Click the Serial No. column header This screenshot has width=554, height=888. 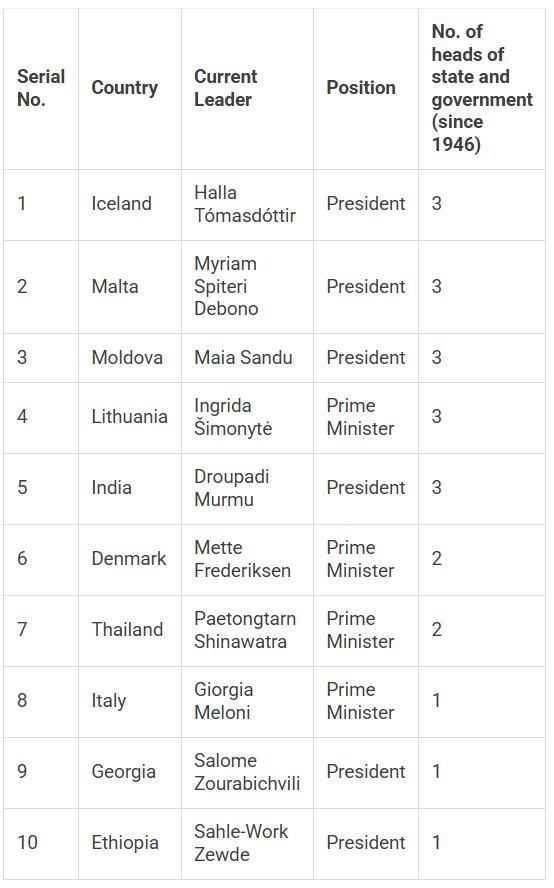point(41,88)
